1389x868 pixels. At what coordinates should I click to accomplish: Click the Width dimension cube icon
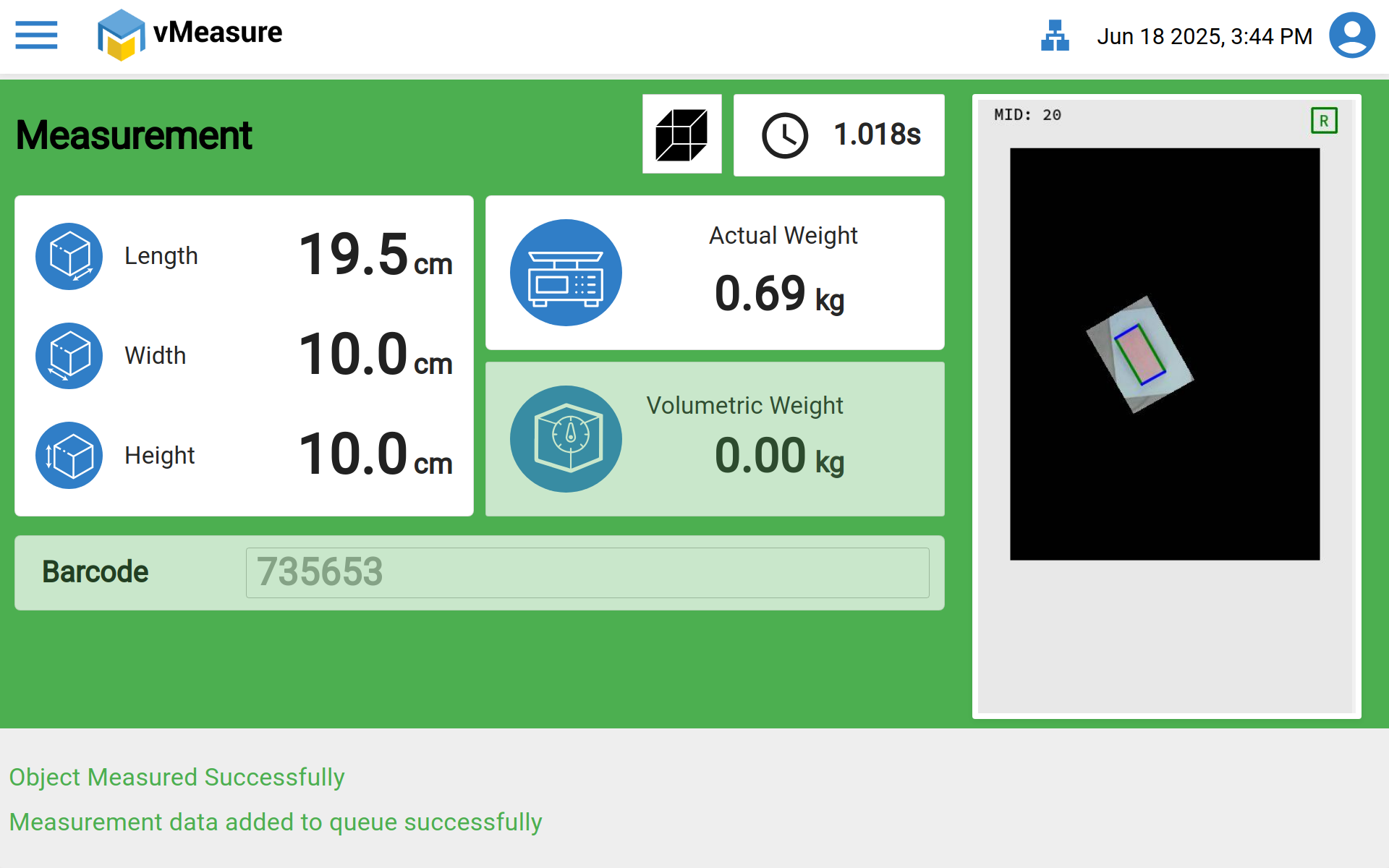tap(69, 356)
